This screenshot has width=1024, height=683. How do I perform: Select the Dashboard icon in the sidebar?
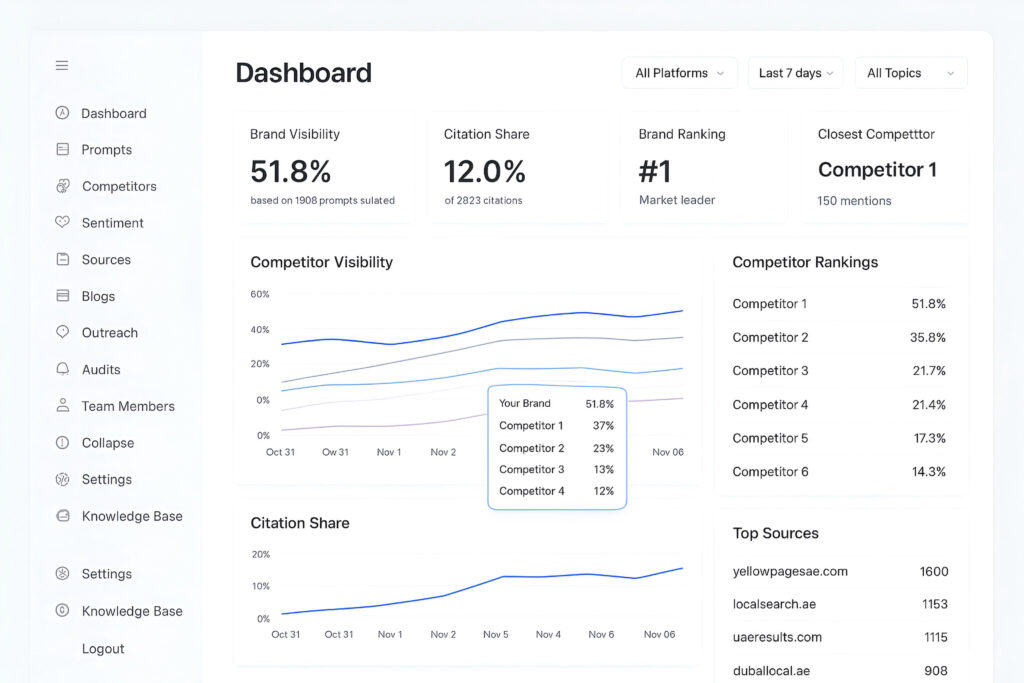62,113
